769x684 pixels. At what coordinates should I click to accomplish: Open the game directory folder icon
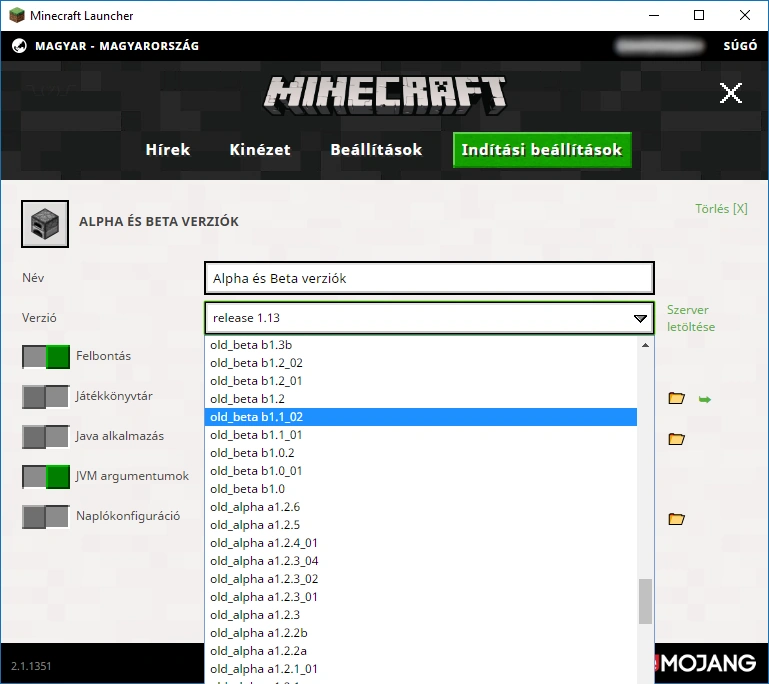676,398
